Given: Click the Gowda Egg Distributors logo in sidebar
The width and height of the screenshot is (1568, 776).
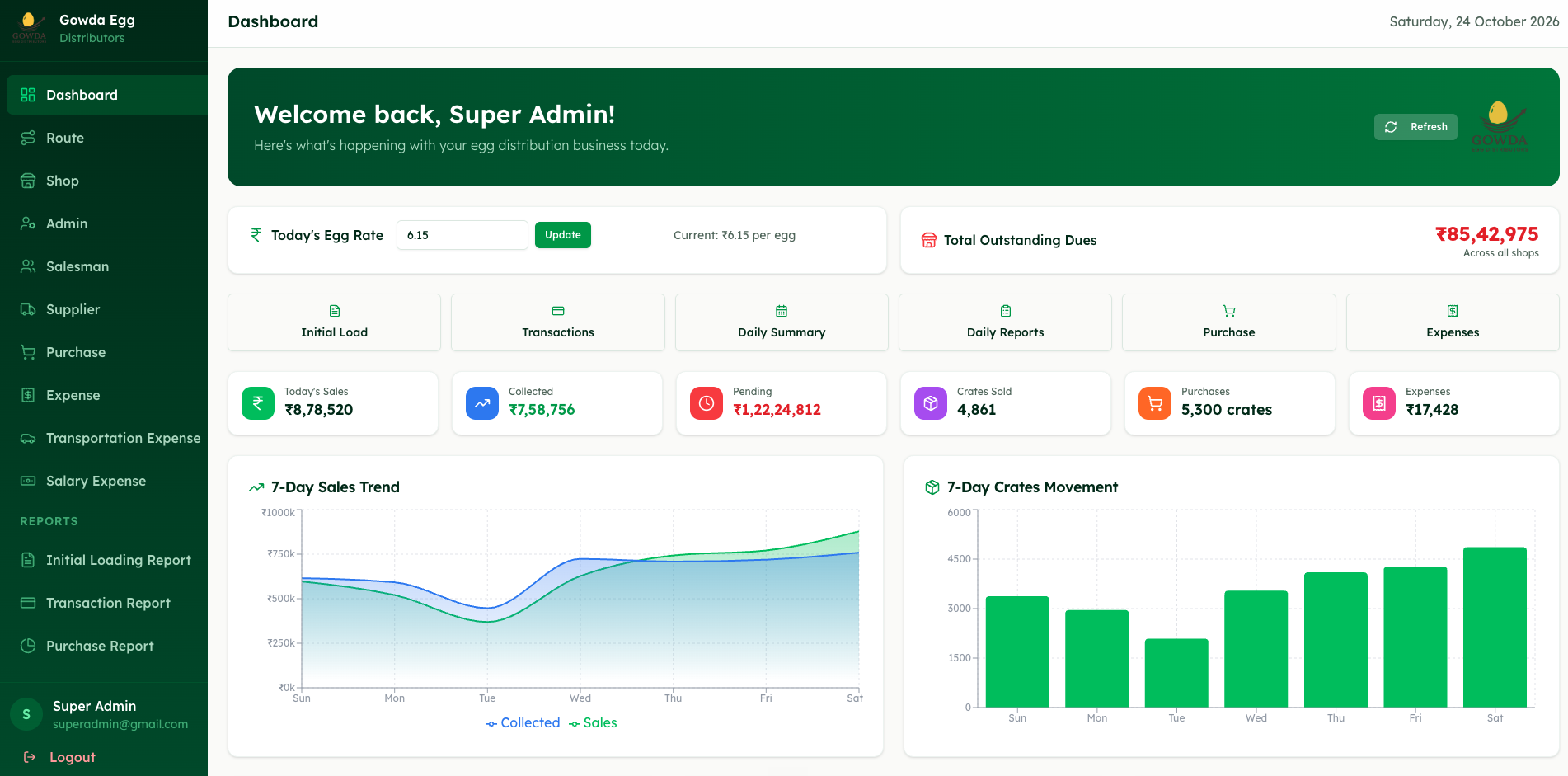Looking at the screenshot, I should [29, 28].
